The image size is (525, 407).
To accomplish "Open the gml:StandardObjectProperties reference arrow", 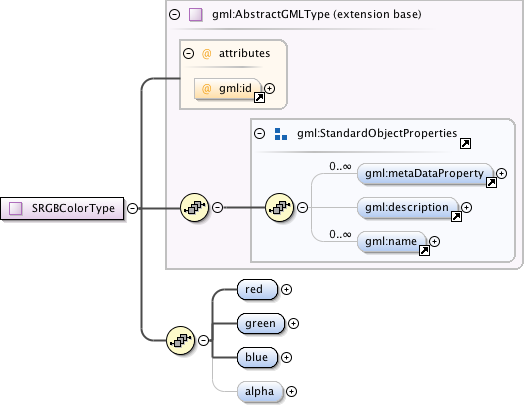I will click(x=465, y=143).
